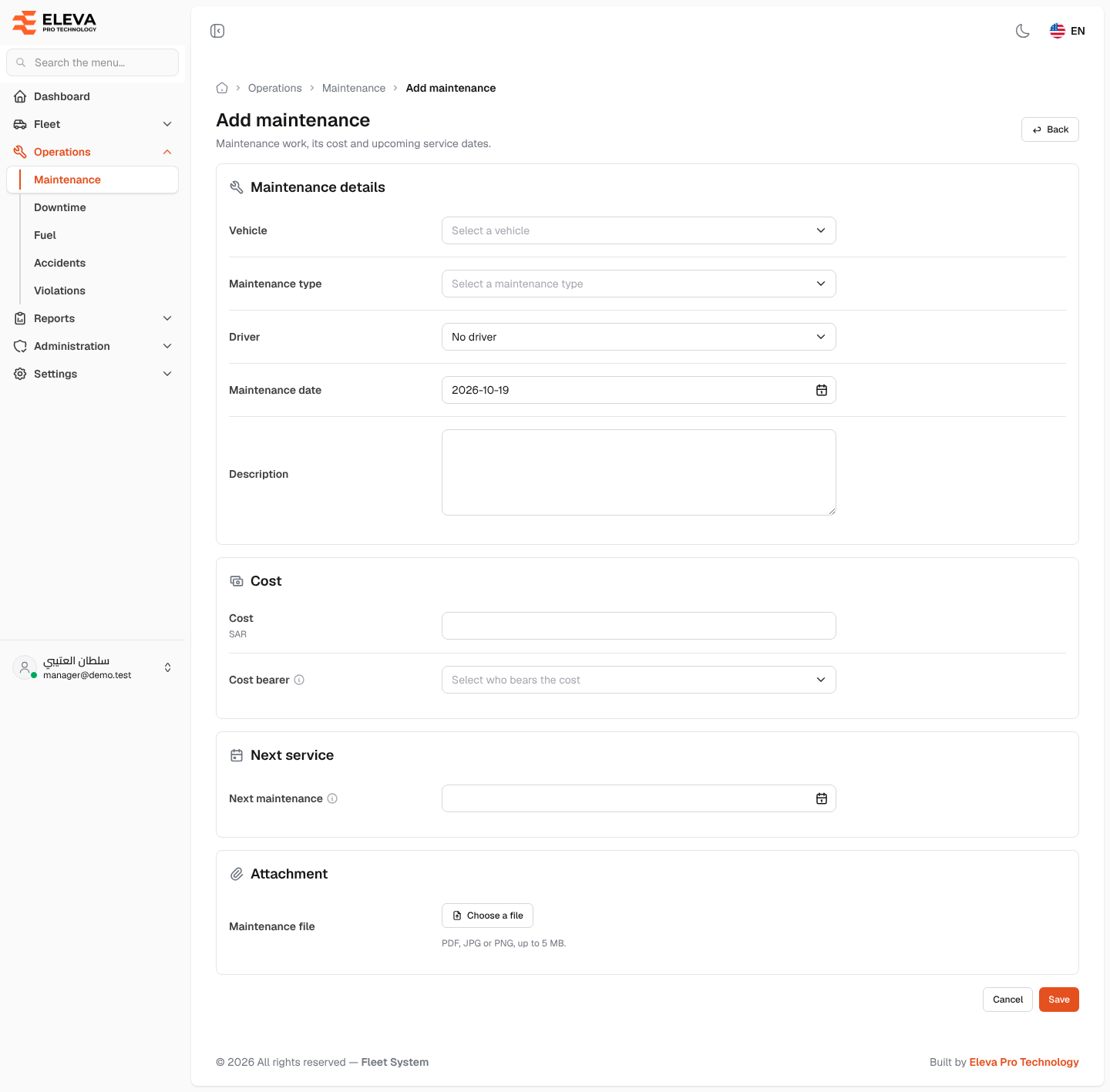Screen dimensions: 1110x1092
Task: Select Maintenance in the sidebar
Action: pos(92,180)
